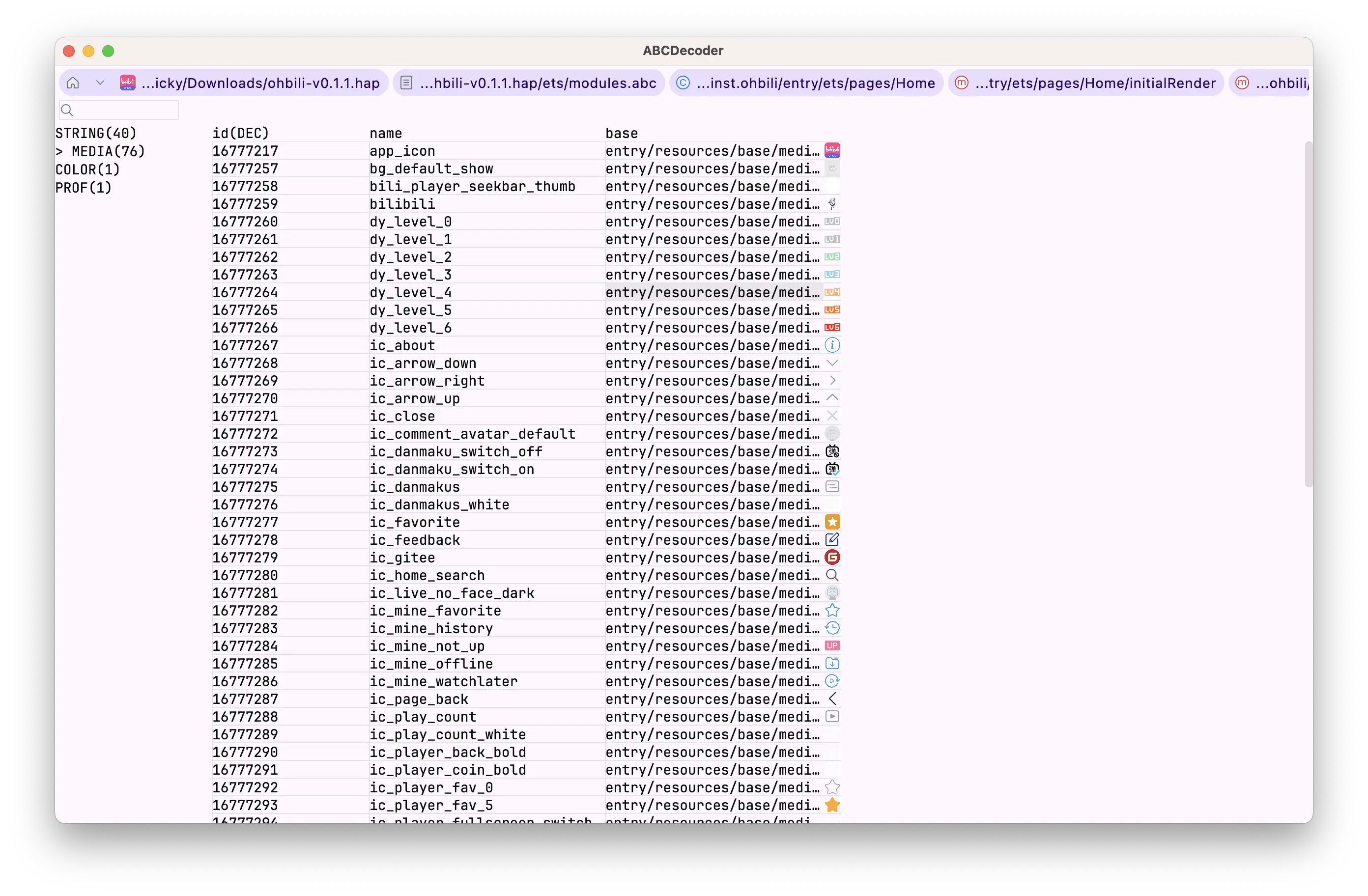Click the ic_gitee red logo icon
Viewport: 1368px width, 896px height.
coord(832,558)
